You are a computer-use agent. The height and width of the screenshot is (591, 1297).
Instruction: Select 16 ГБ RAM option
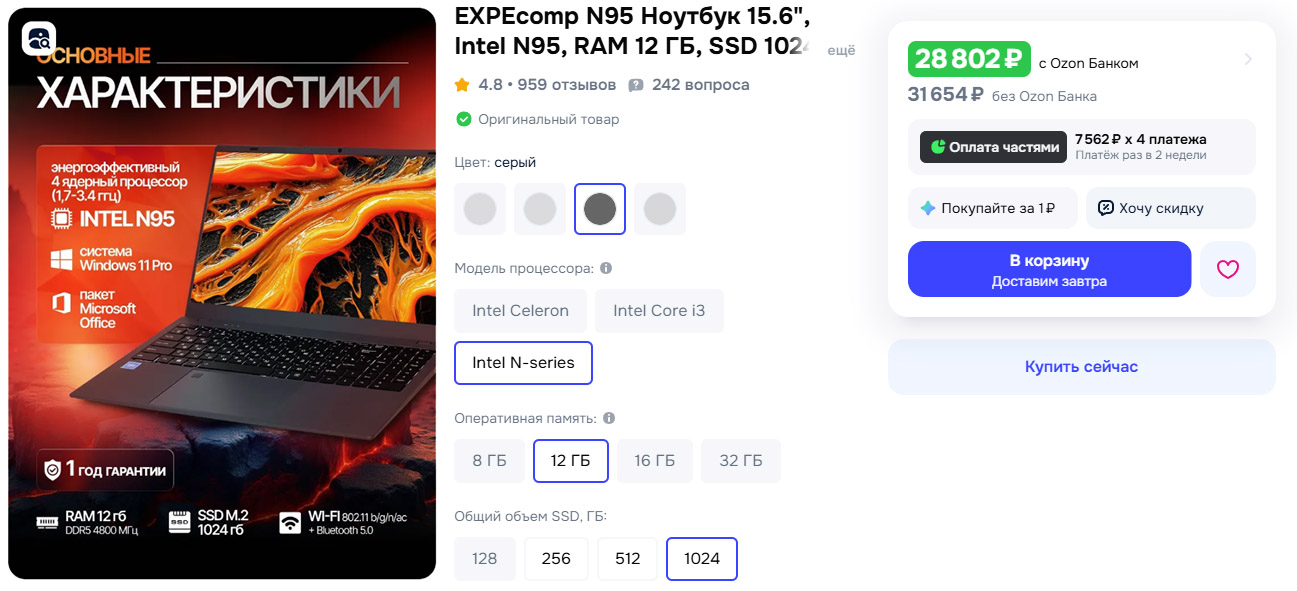[x=655, y=461]
